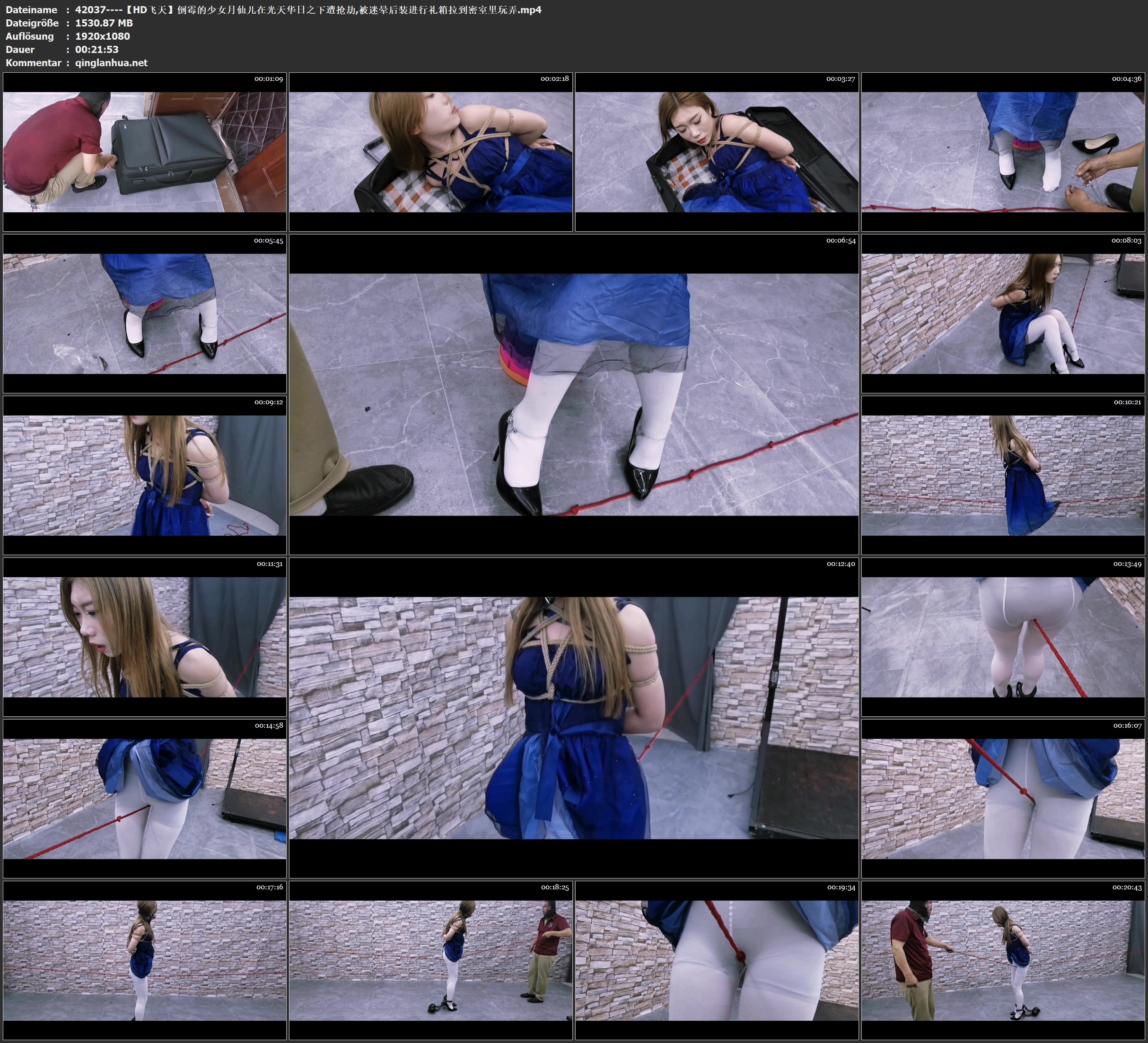Viewport: 1148px width, 1043px height.
Task: Click the .mp4 filename in the header
Action: [307, 9]
